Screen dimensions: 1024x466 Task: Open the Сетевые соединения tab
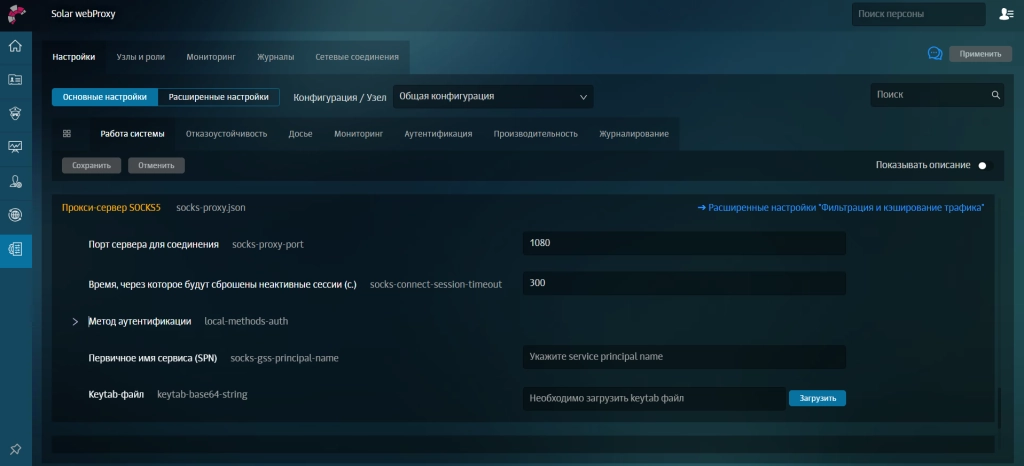(357, 57)
